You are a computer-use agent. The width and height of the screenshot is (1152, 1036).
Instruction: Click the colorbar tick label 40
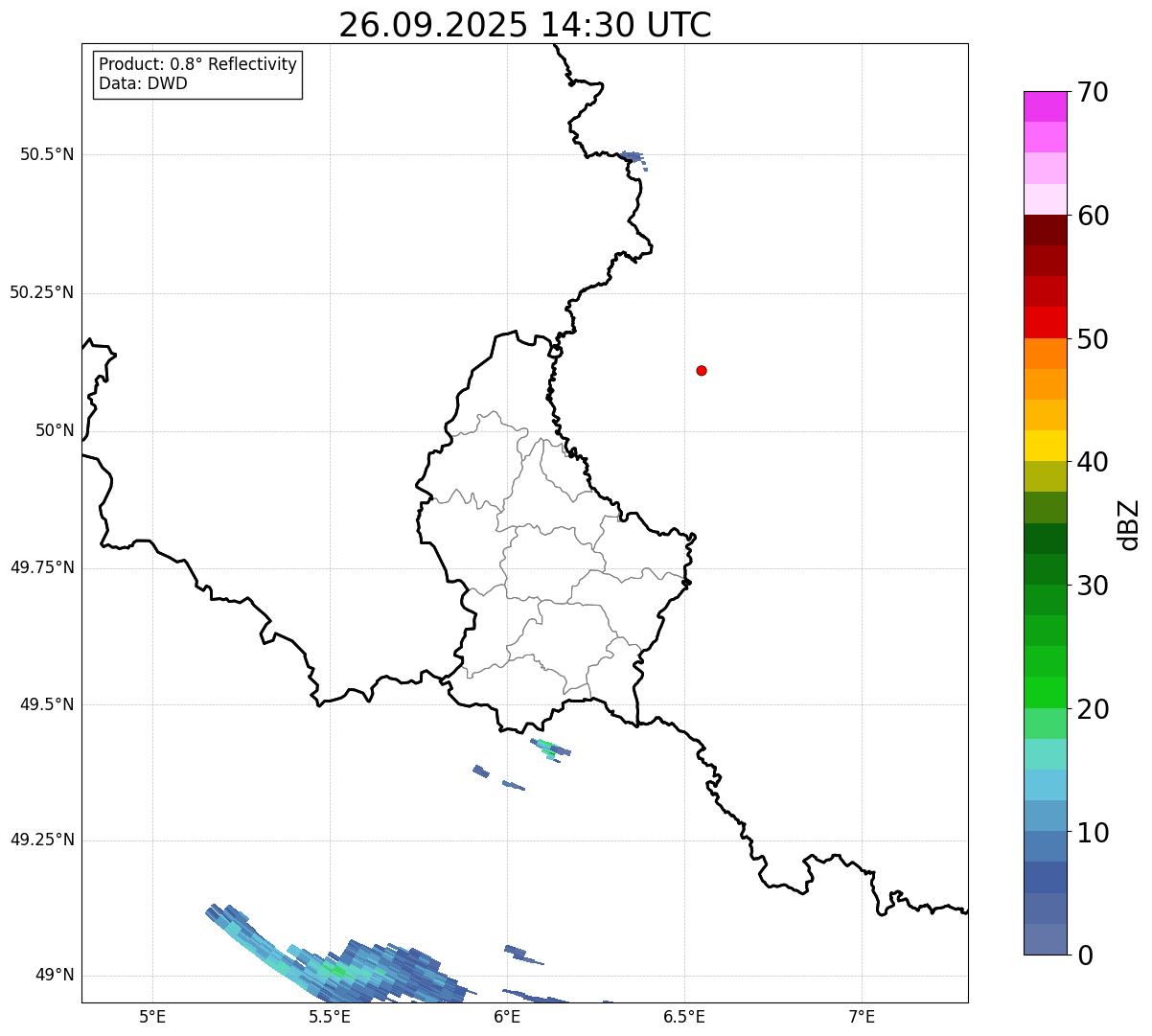tap(1094, 462)
